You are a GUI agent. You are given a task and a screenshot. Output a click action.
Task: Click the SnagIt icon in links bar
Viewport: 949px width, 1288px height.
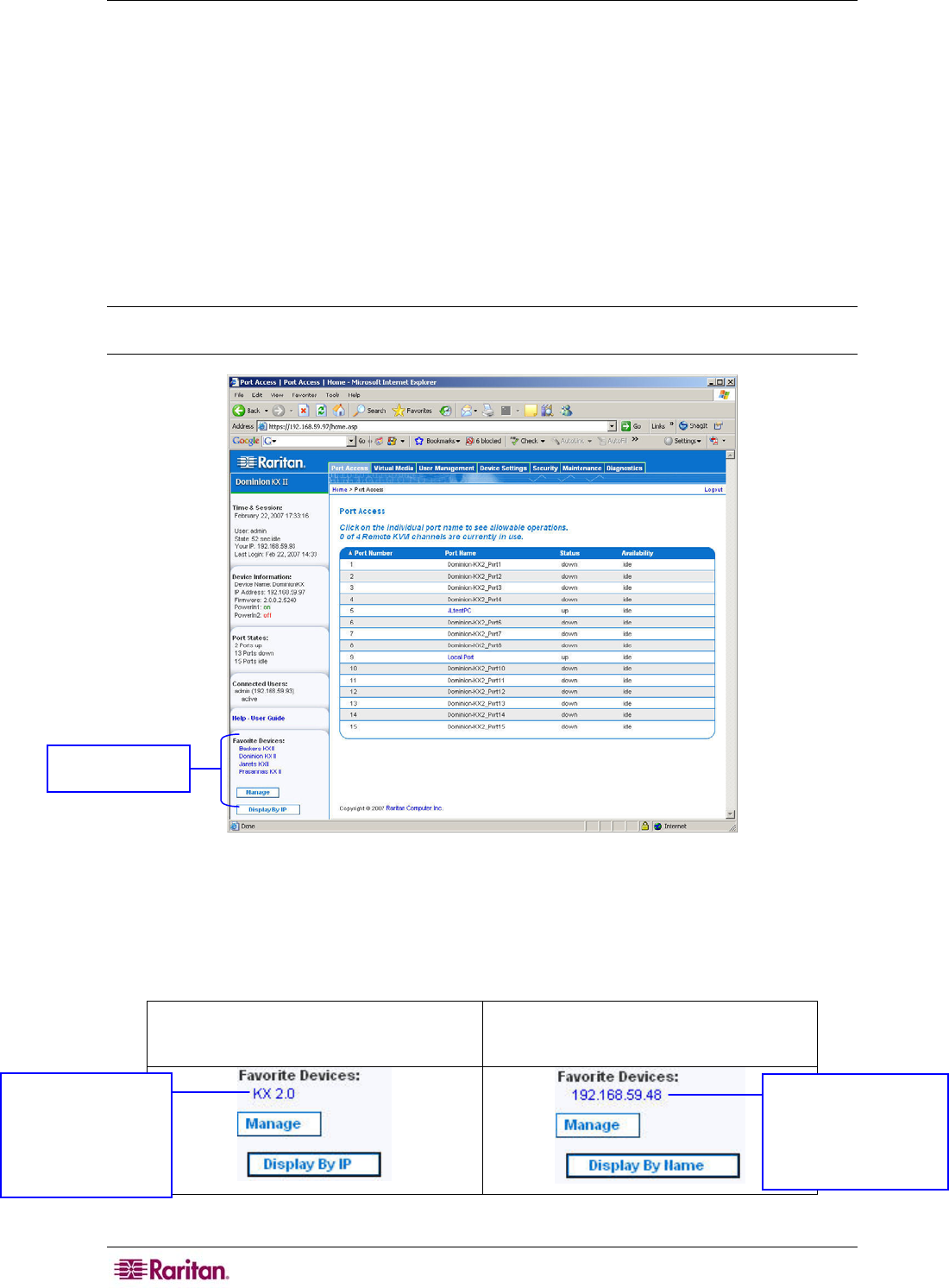(683, 426)
